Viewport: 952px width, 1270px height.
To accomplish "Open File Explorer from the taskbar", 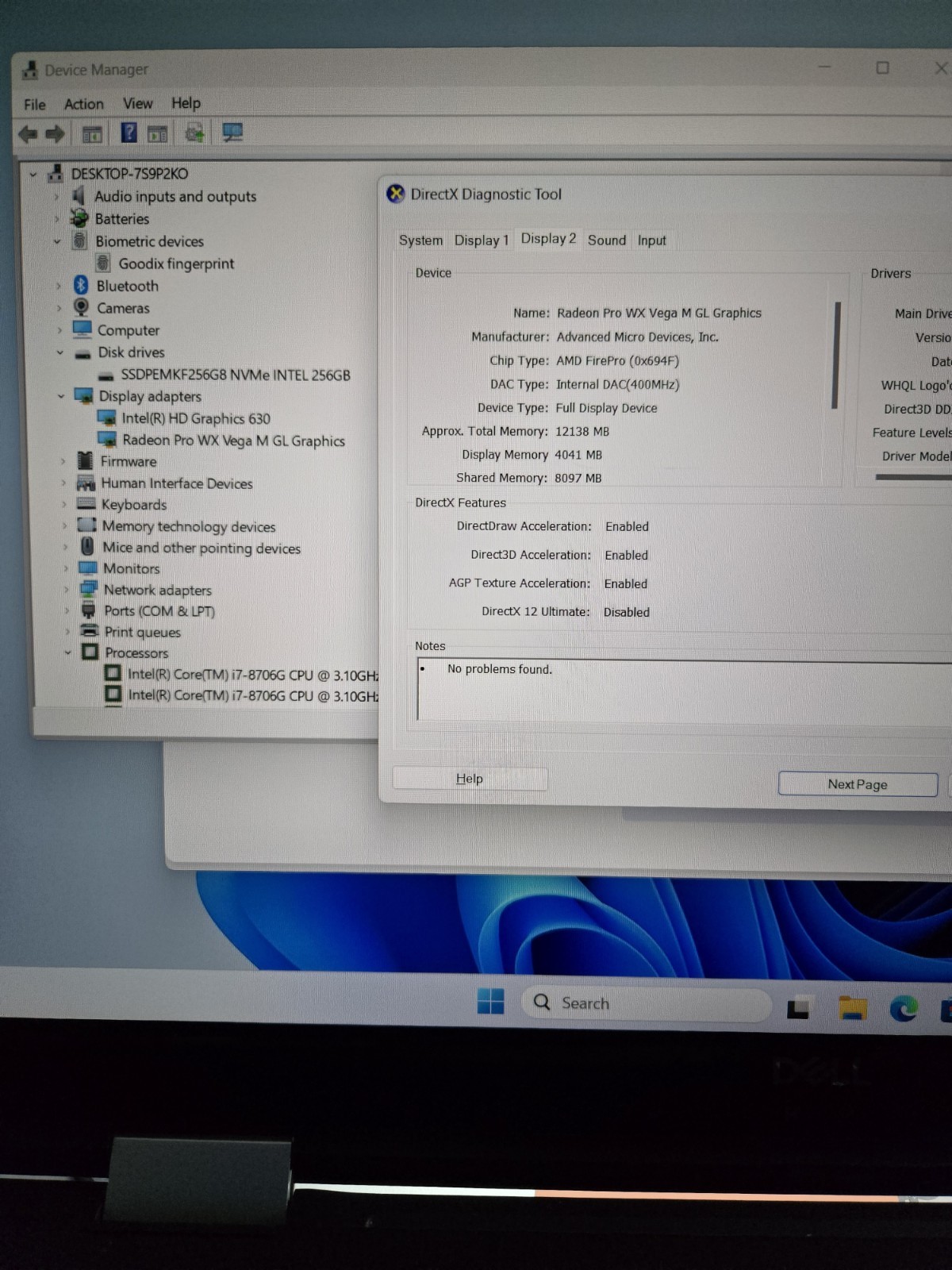I will tap(853, 1008).
